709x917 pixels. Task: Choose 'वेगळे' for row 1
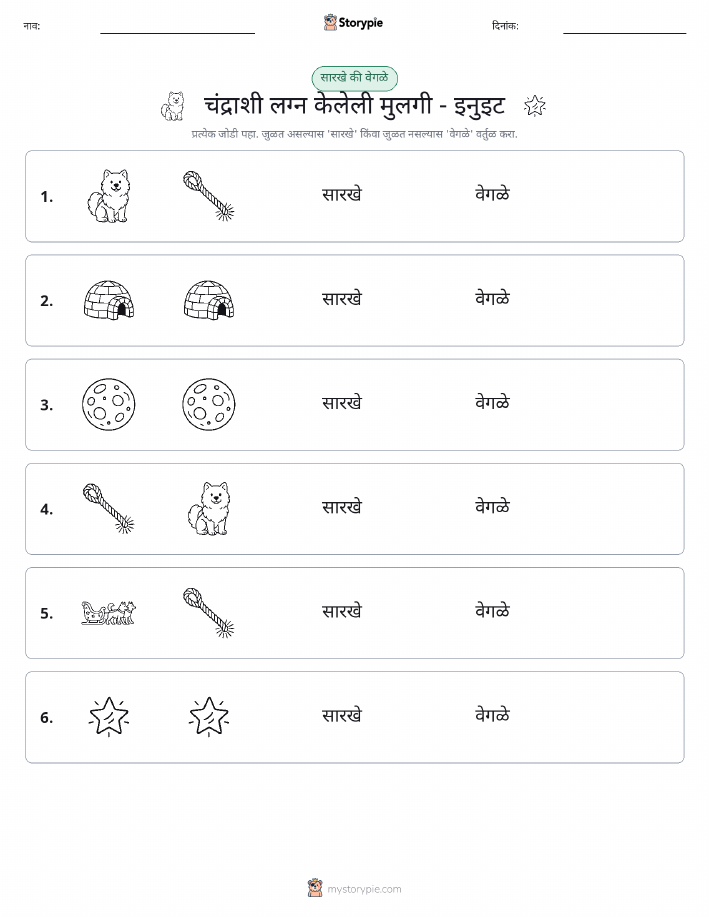click(x=493, y=195)
